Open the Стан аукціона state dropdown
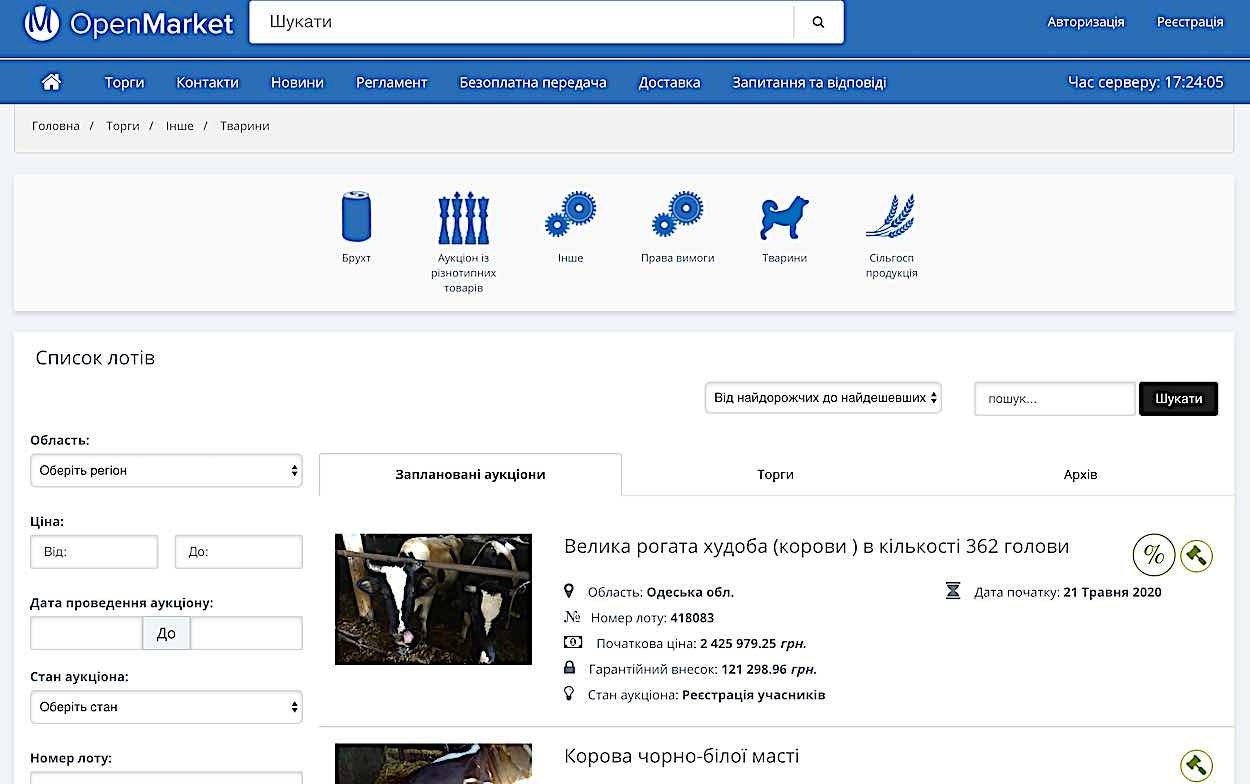 point(166,707)
